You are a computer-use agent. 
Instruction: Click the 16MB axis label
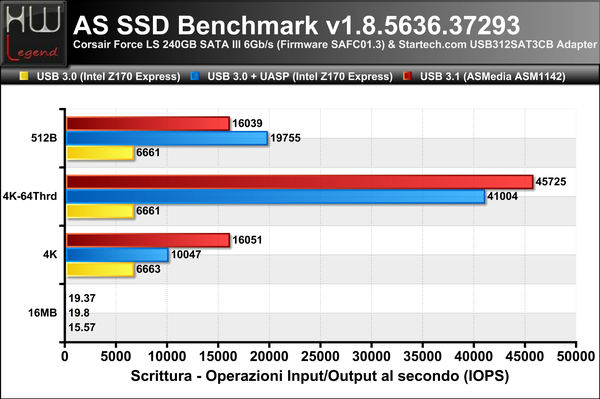click(x=42, y=313)
